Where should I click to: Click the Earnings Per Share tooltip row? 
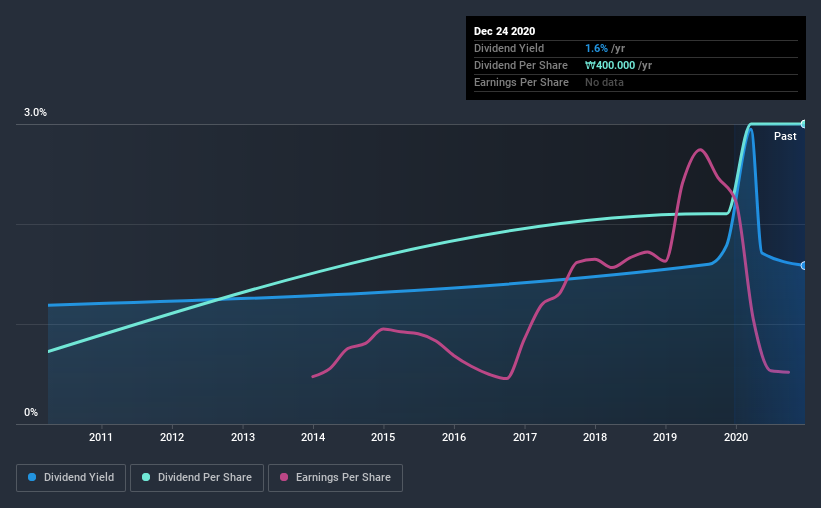[636, 82]
